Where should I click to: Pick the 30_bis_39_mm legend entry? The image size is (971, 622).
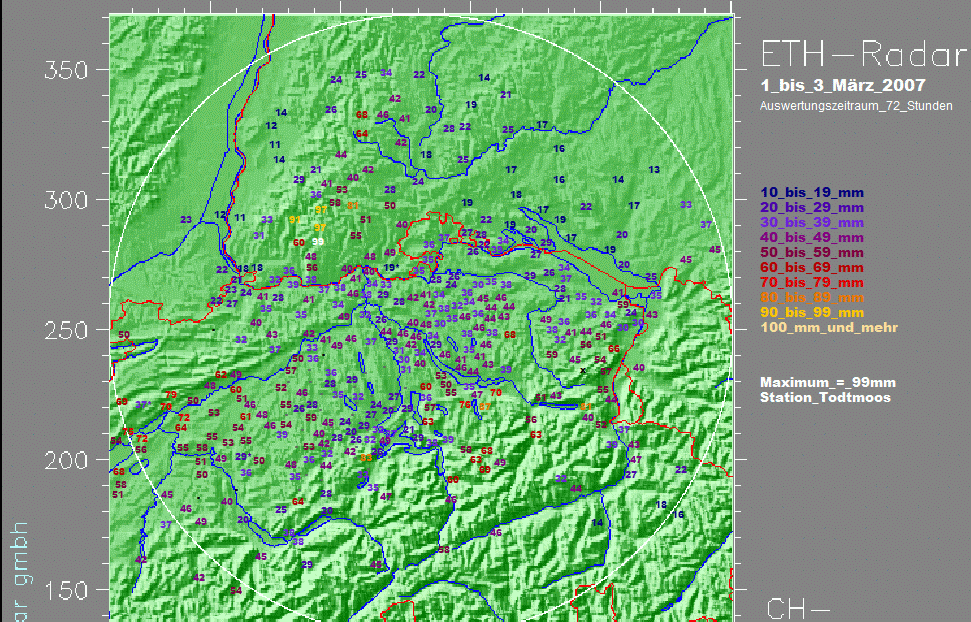point(811,222)
